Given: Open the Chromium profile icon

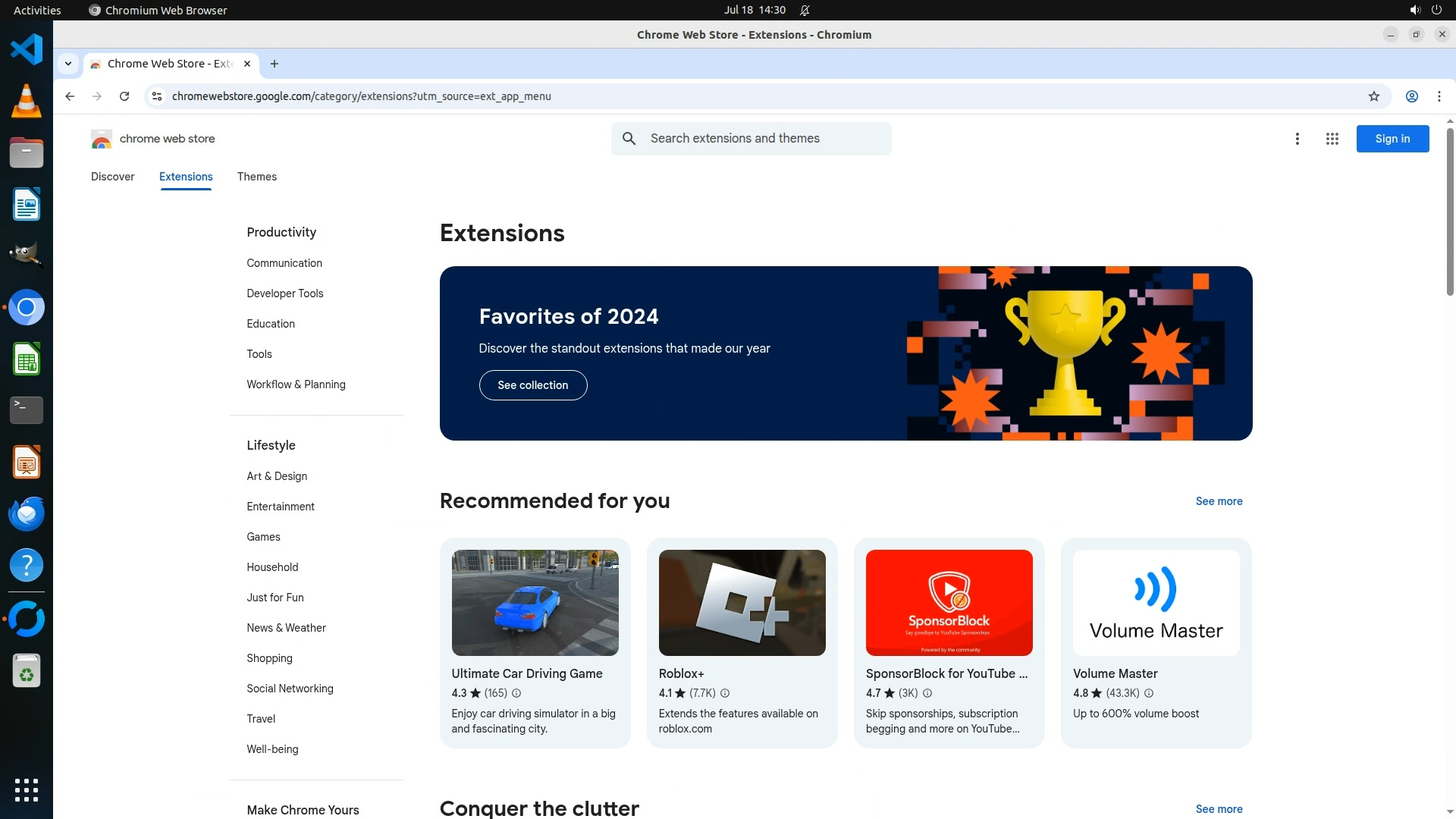Looking at the screenshot, I should point(1411,96).
